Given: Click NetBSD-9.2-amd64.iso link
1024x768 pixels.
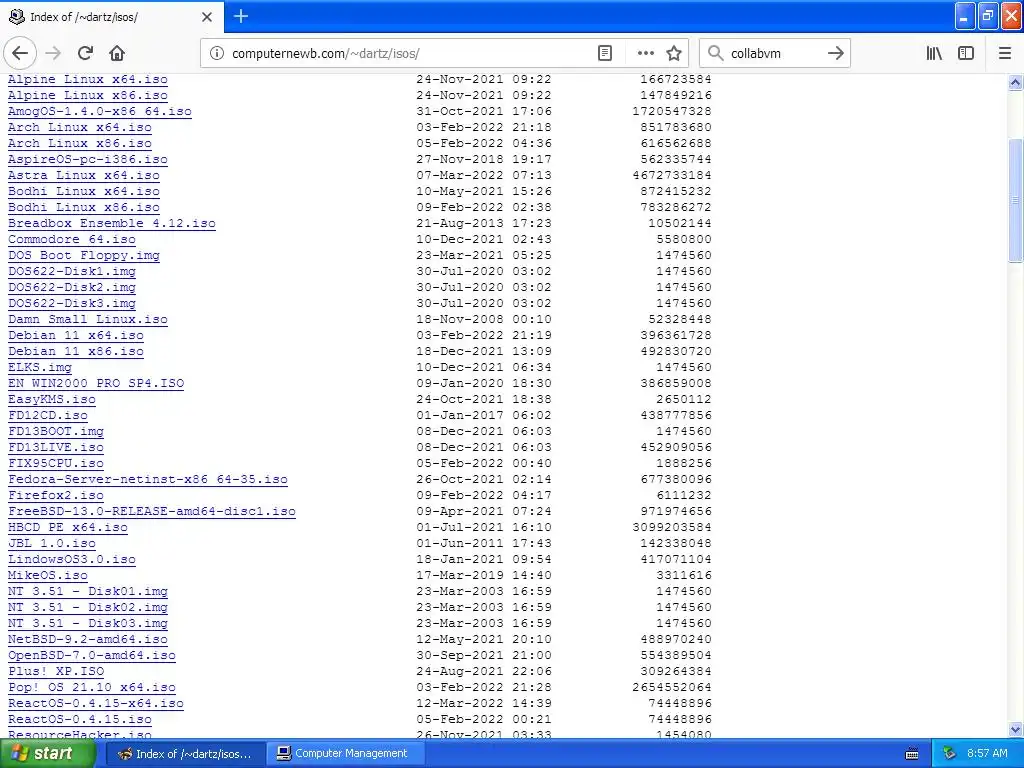Looking at the screenshot, I should click(x=88, y=639).
